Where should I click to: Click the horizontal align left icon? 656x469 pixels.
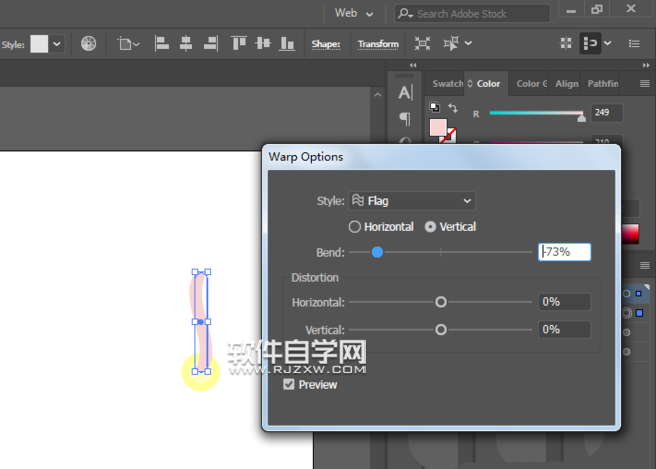pos(163,44)
